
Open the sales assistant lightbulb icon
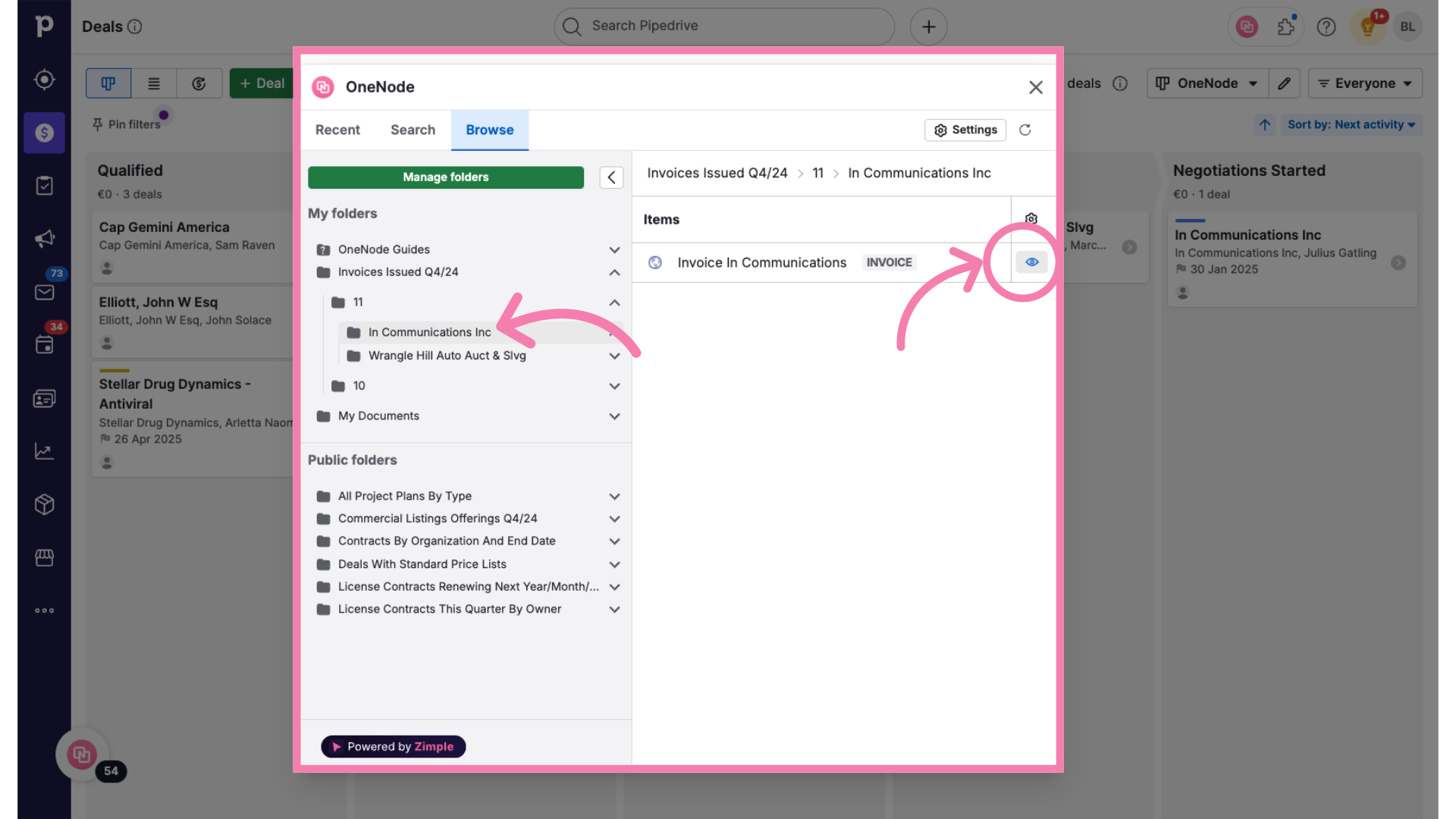[1367, 27]
